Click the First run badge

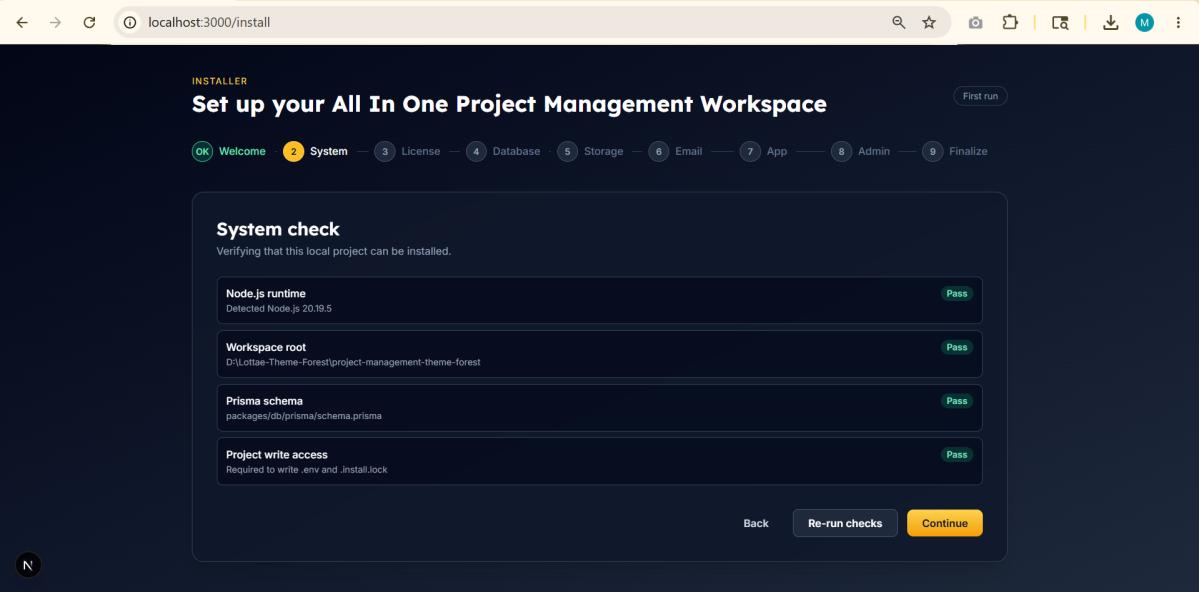[980, 96]
